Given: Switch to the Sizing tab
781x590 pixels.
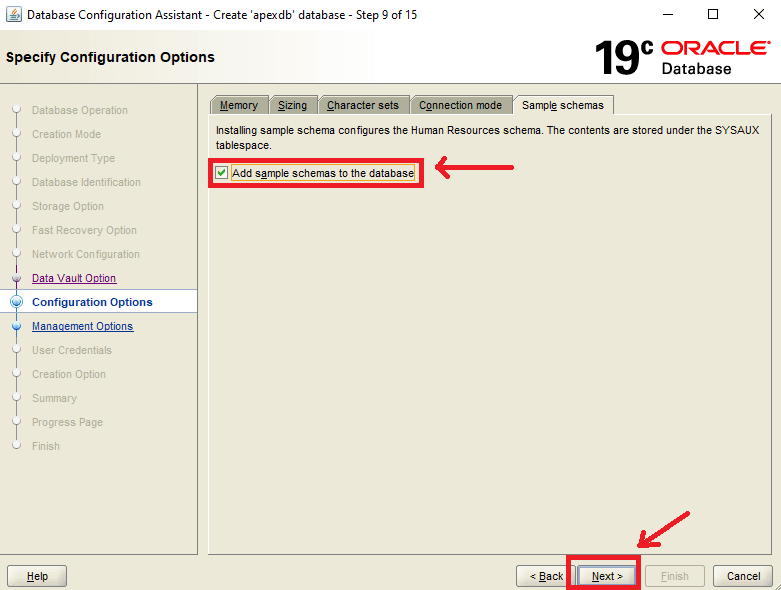Looking at the screenshot, I should pyautogui.click(x=292, y=105).
